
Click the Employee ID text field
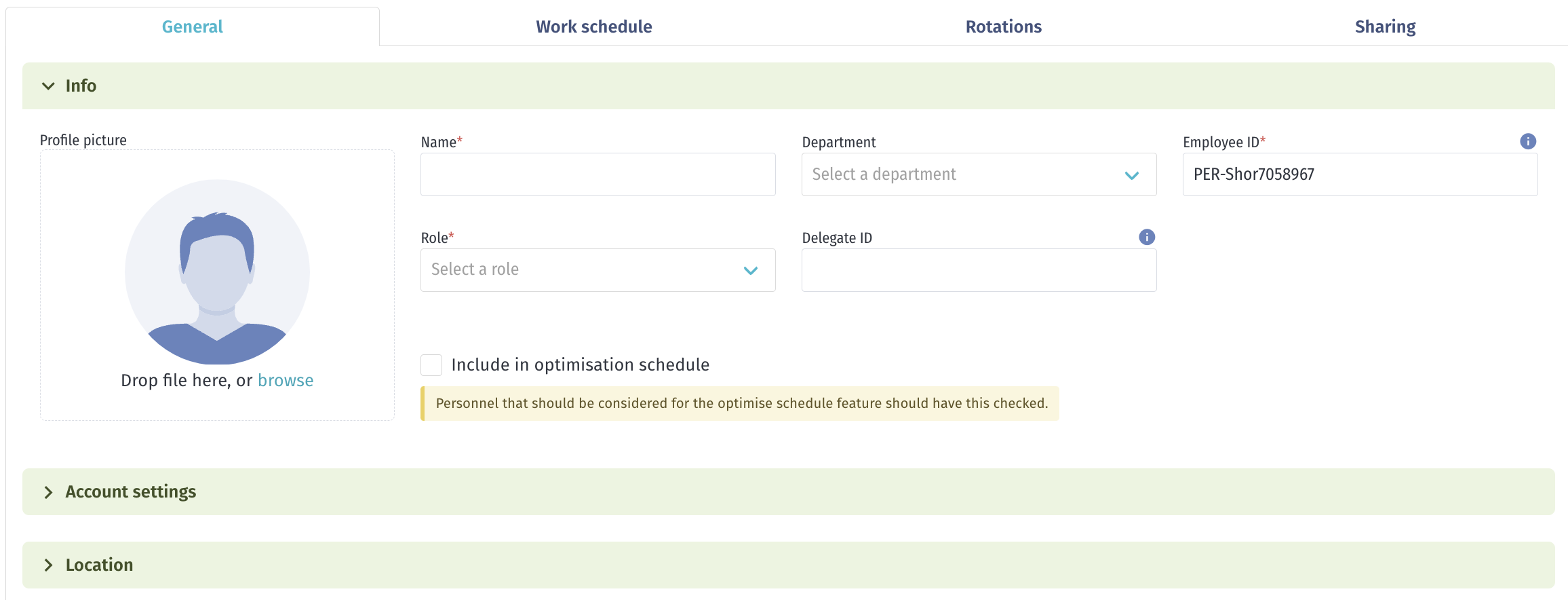click(x=1360, y=174)
